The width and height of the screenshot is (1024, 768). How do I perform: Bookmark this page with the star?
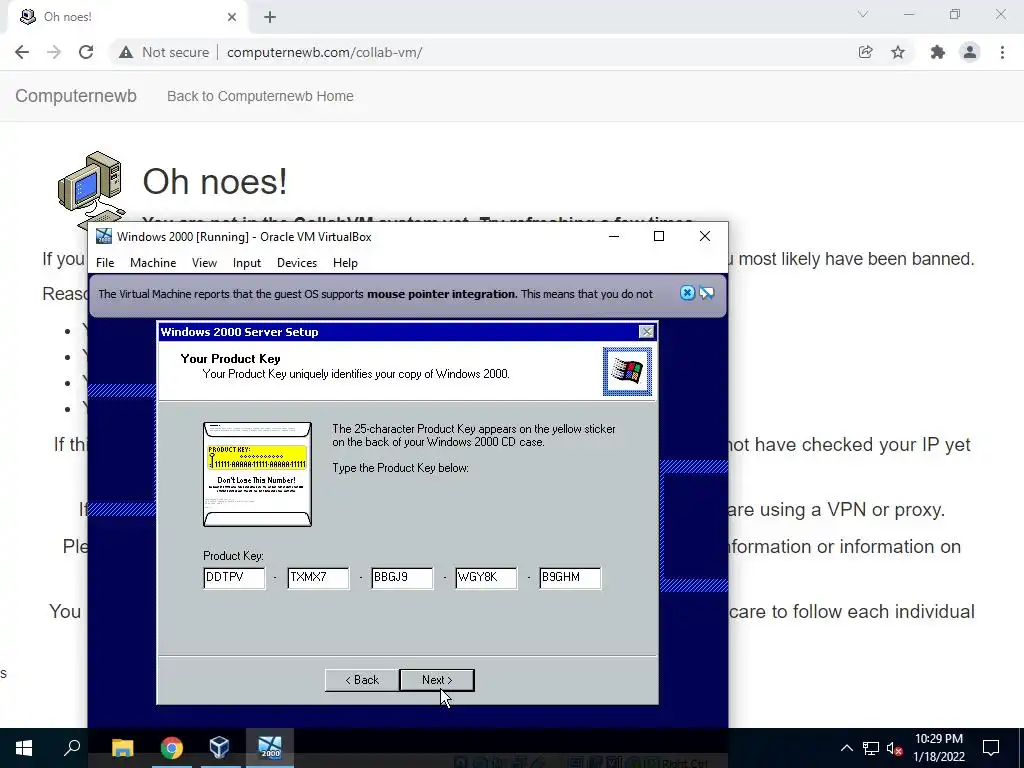(x=898, y=52)
